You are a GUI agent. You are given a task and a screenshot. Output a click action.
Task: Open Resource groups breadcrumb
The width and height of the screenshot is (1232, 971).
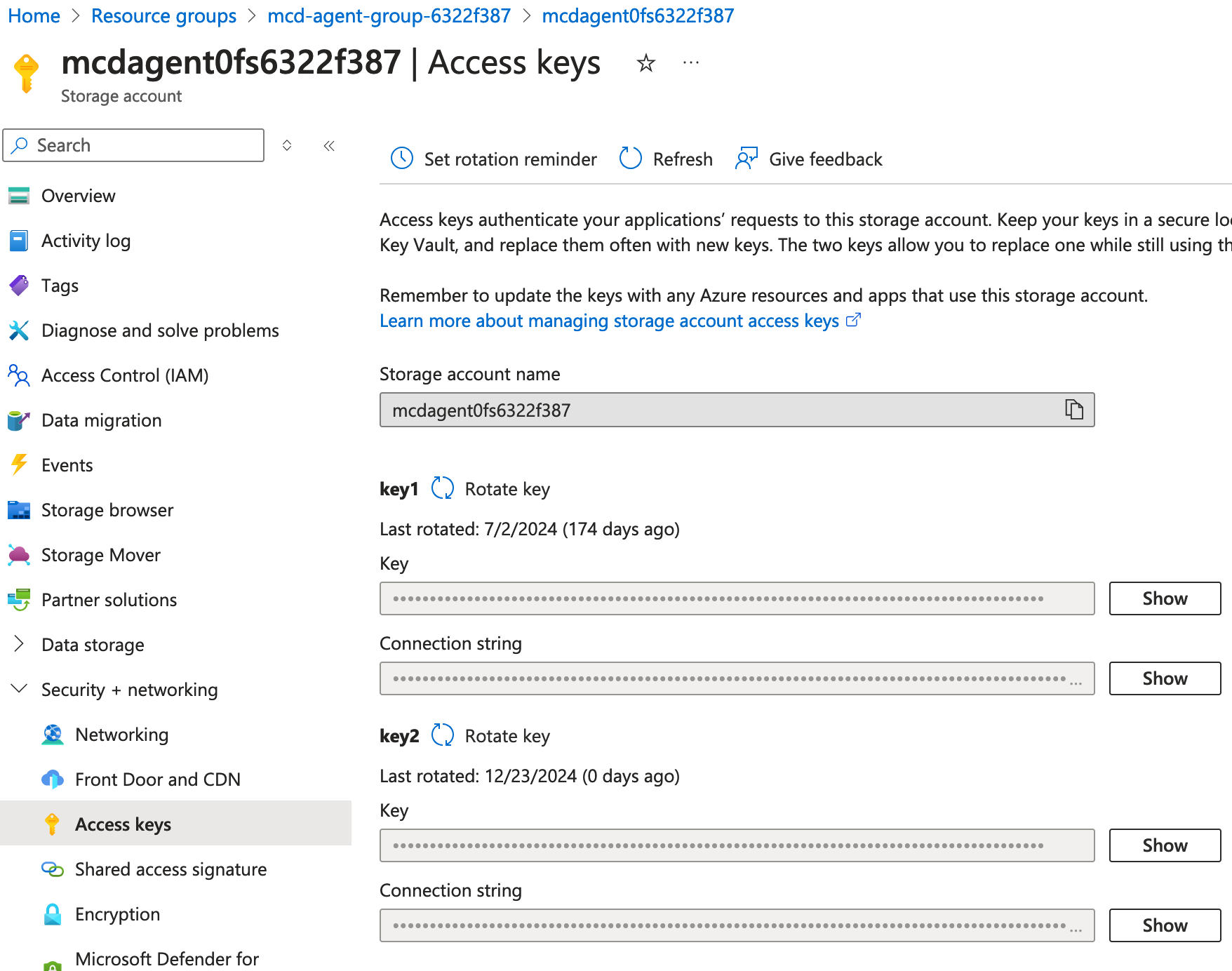(x=163, y=15)
